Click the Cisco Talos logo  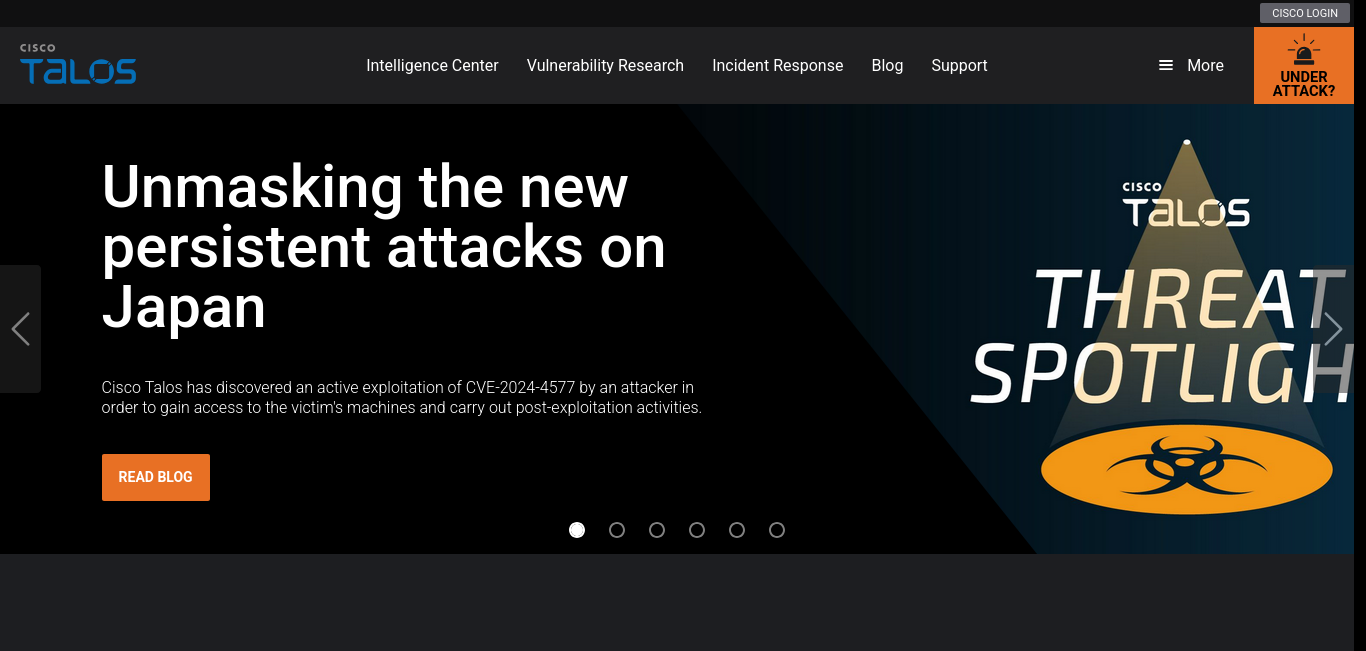pos(78,64)
